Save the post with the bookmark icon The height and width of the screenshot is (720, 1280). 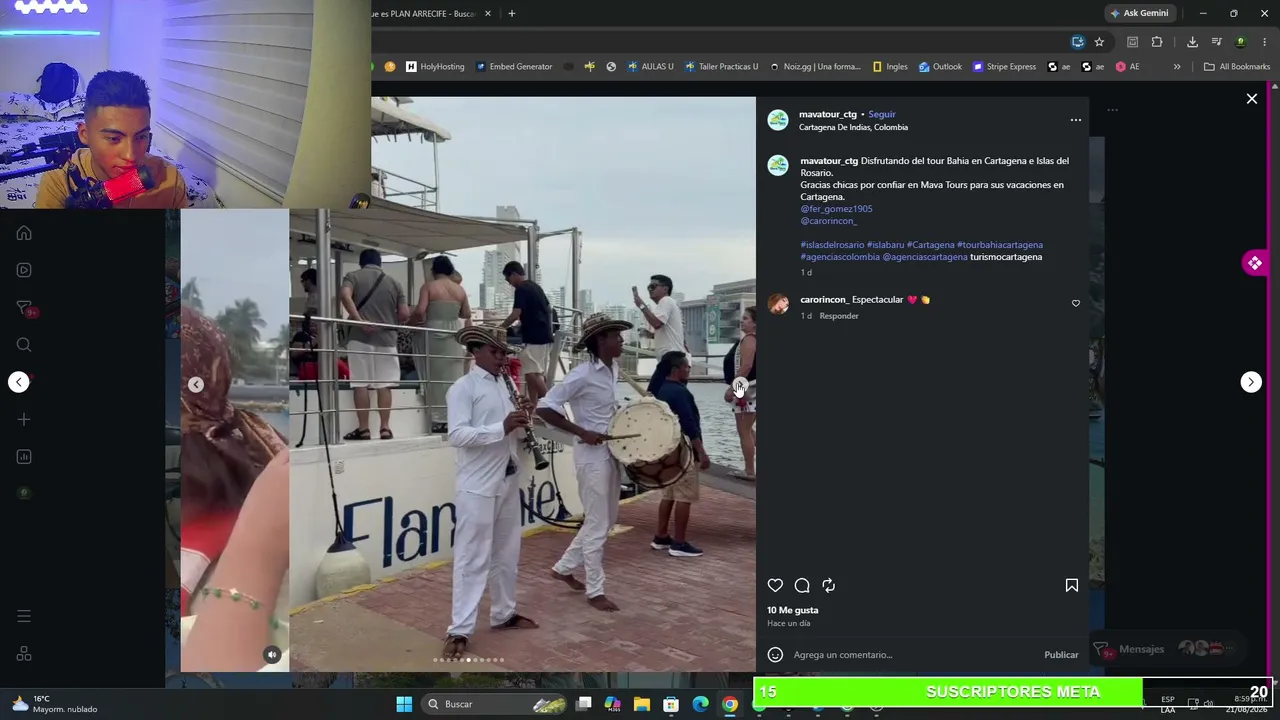point(1071,586)
